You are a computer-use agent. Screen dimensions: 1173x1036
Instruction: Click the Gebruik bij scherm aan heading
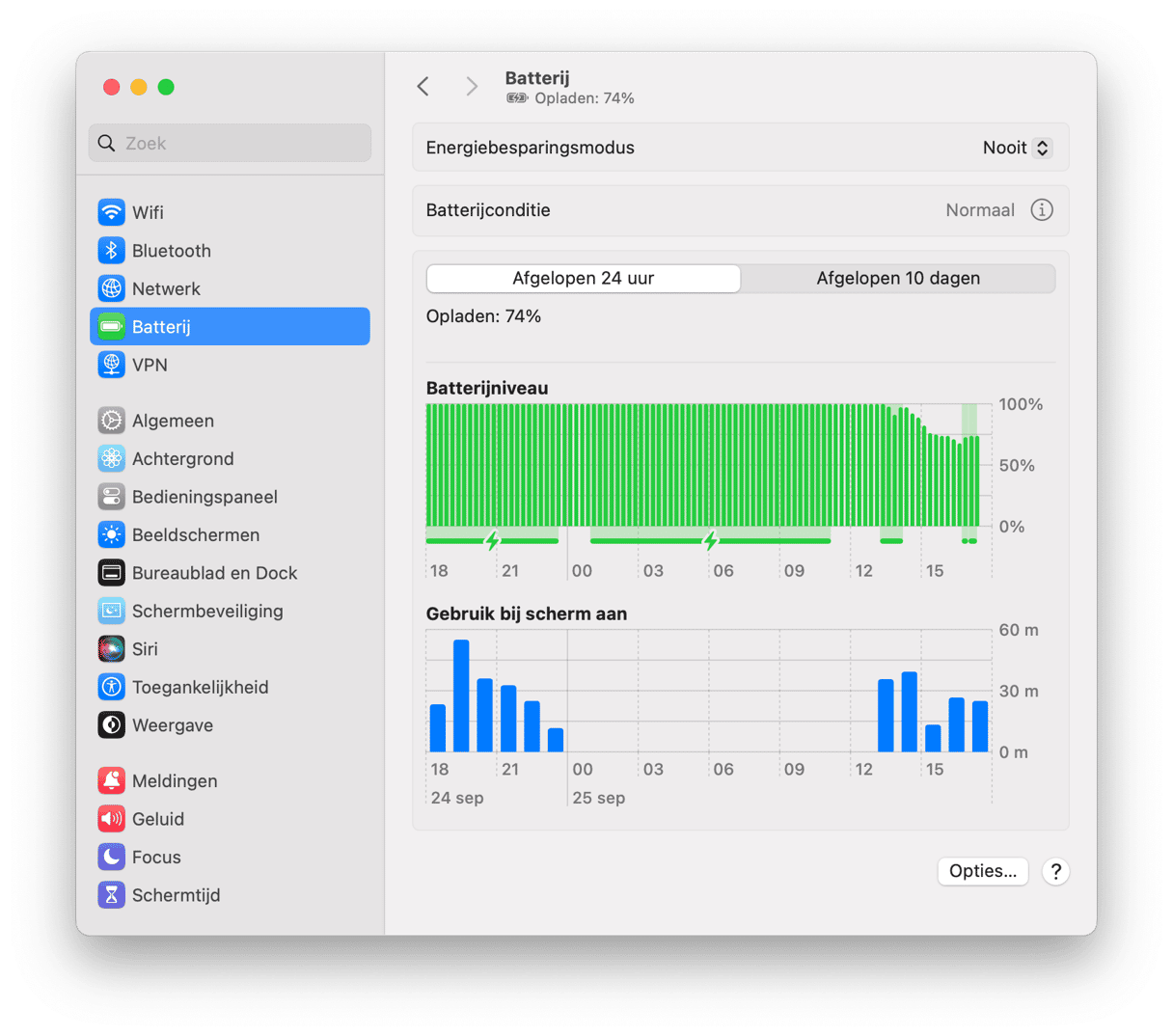pos(527,613)
